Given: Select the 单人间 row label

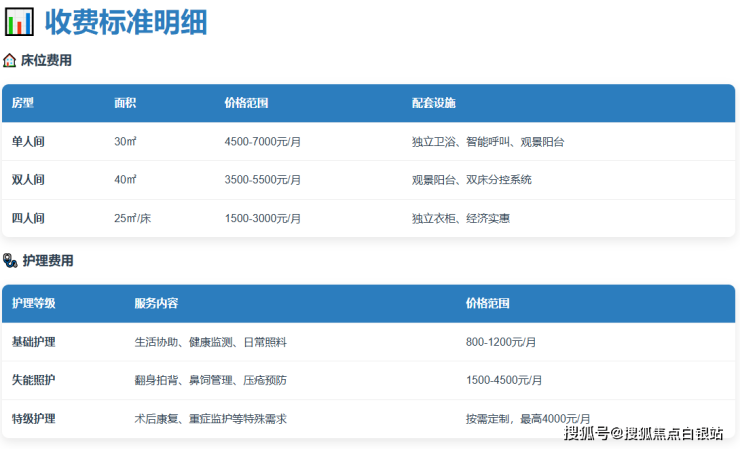Looking at the screenshot, I should (28, 142).
